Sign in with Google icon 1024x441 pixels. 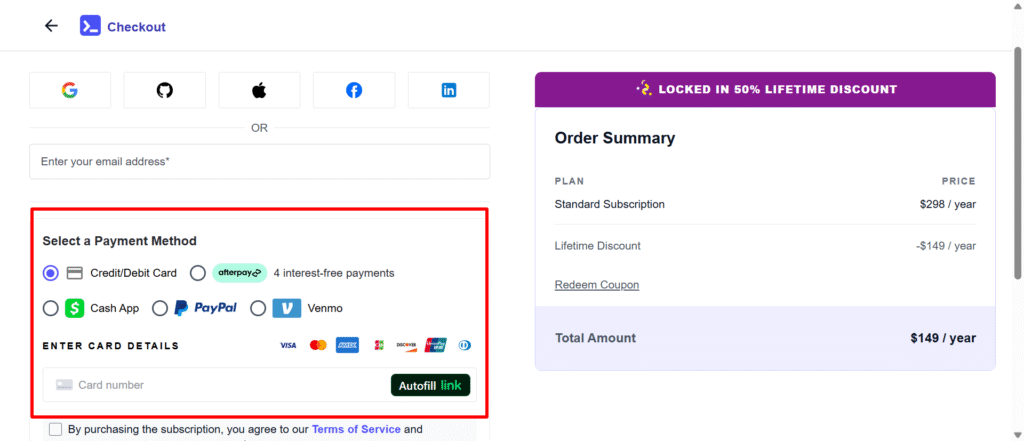(x=69, y=90)
